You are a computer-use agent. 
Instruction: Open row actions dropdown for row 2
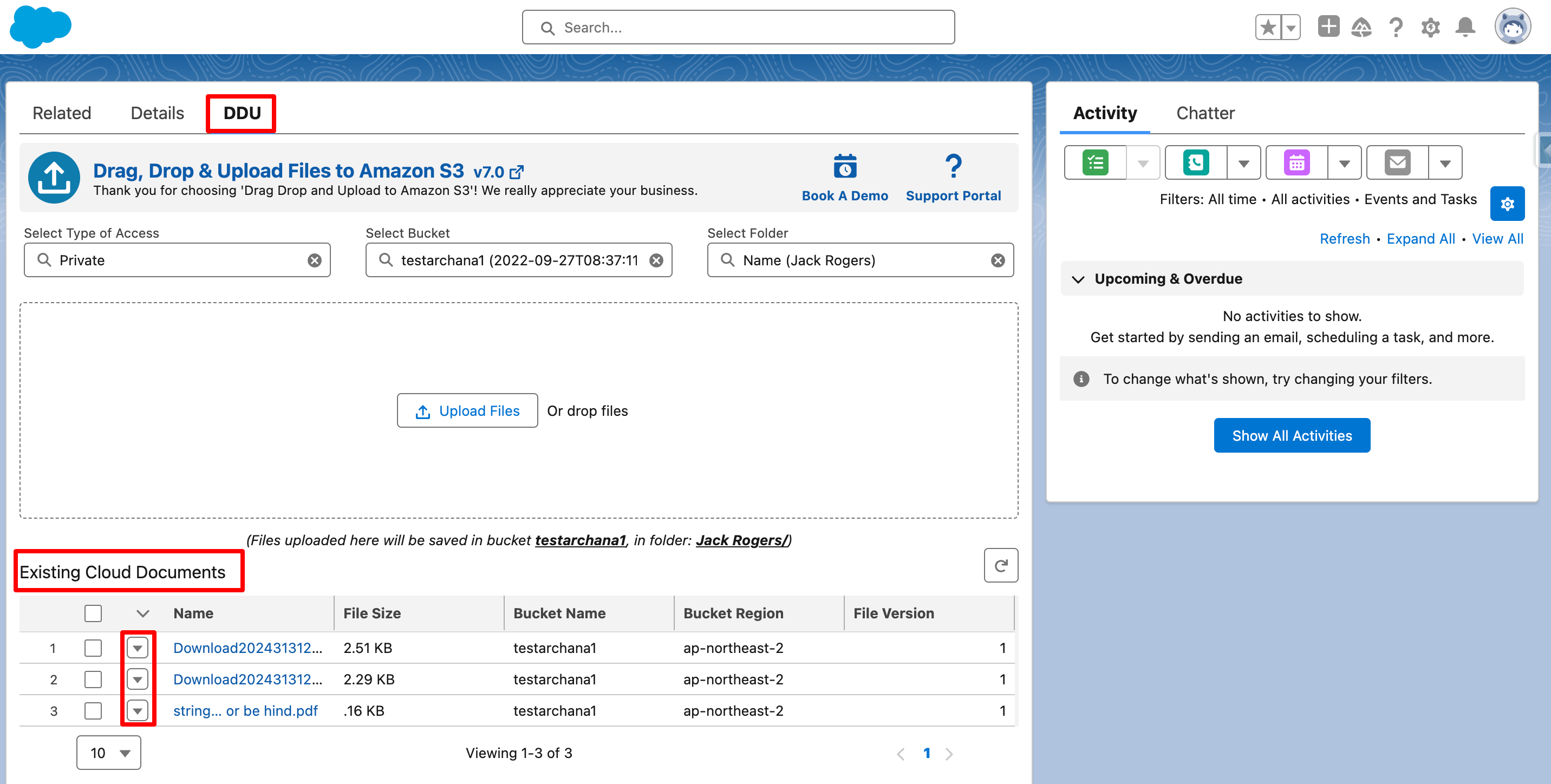137,679
